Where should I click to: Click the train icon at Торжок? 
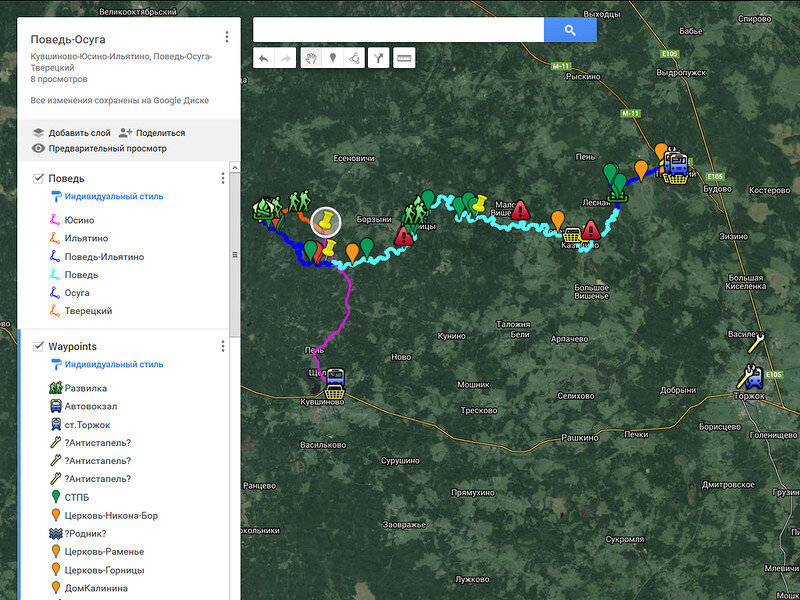754,378
